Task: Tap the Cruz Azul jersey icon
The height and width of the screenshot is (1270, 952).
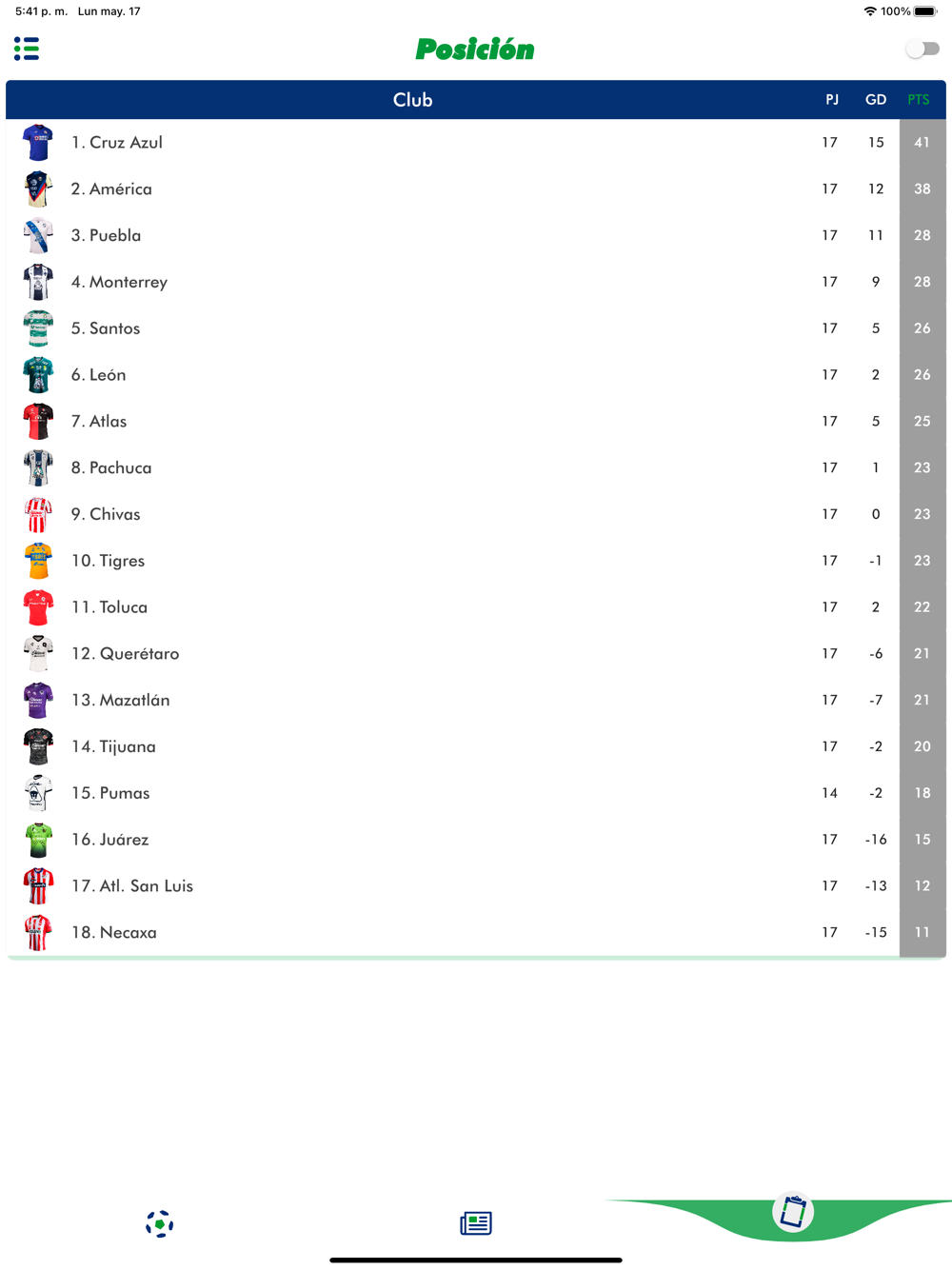Action: point(38,143)
